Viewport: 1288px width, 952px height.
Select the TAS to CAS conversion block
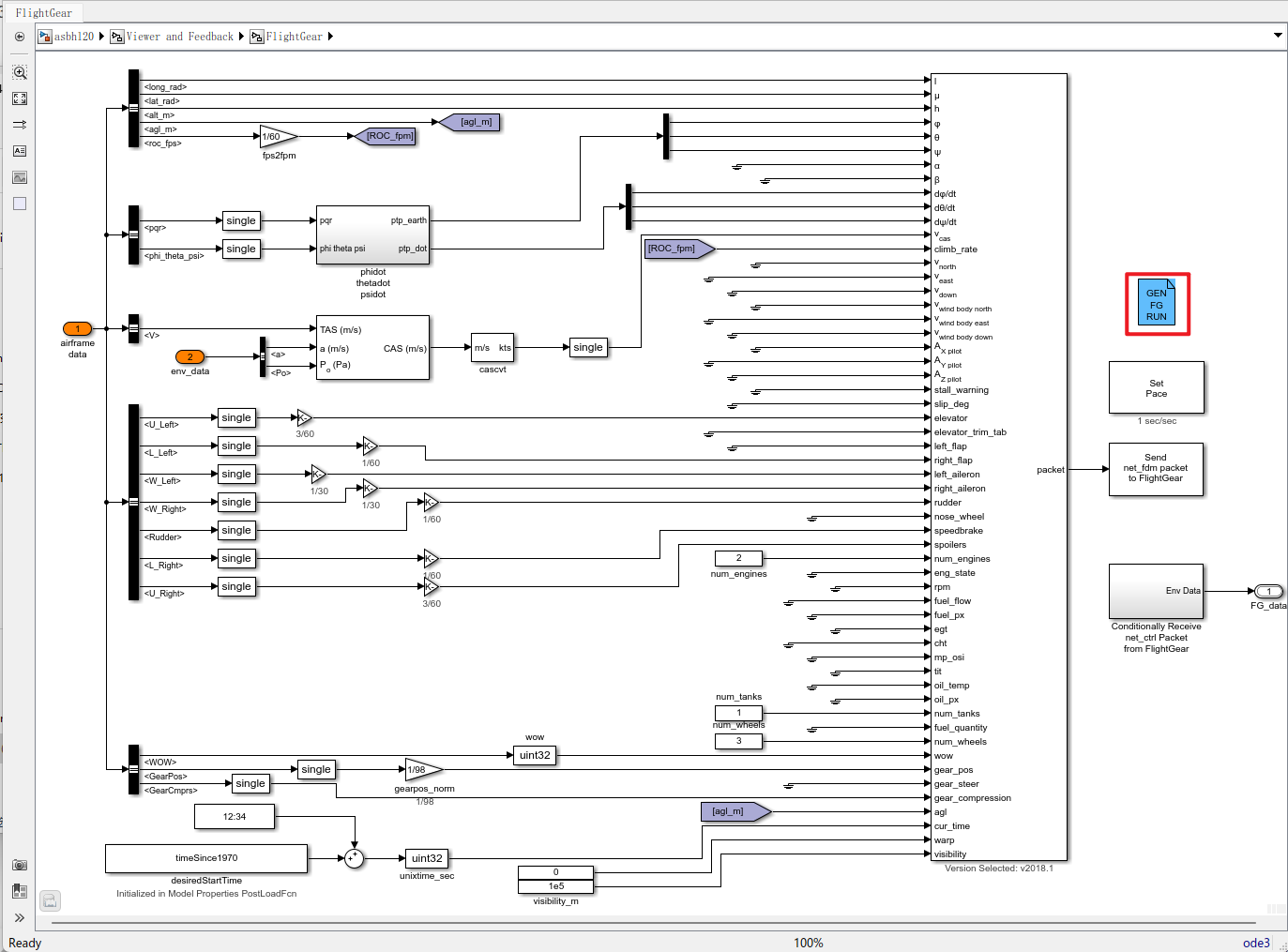pos(372,347)
